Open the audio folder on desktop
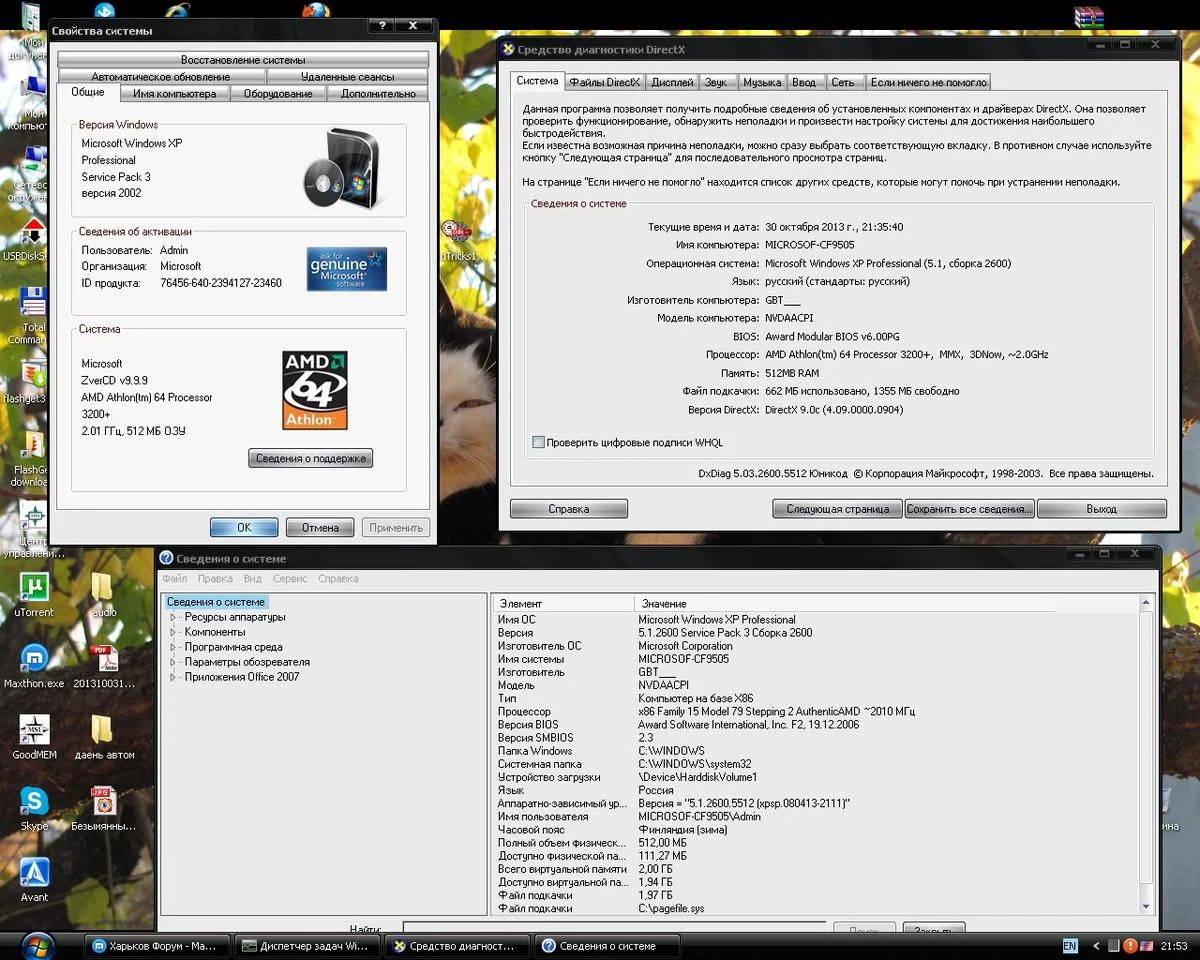Screen dimensions: 1200x960 104,587
